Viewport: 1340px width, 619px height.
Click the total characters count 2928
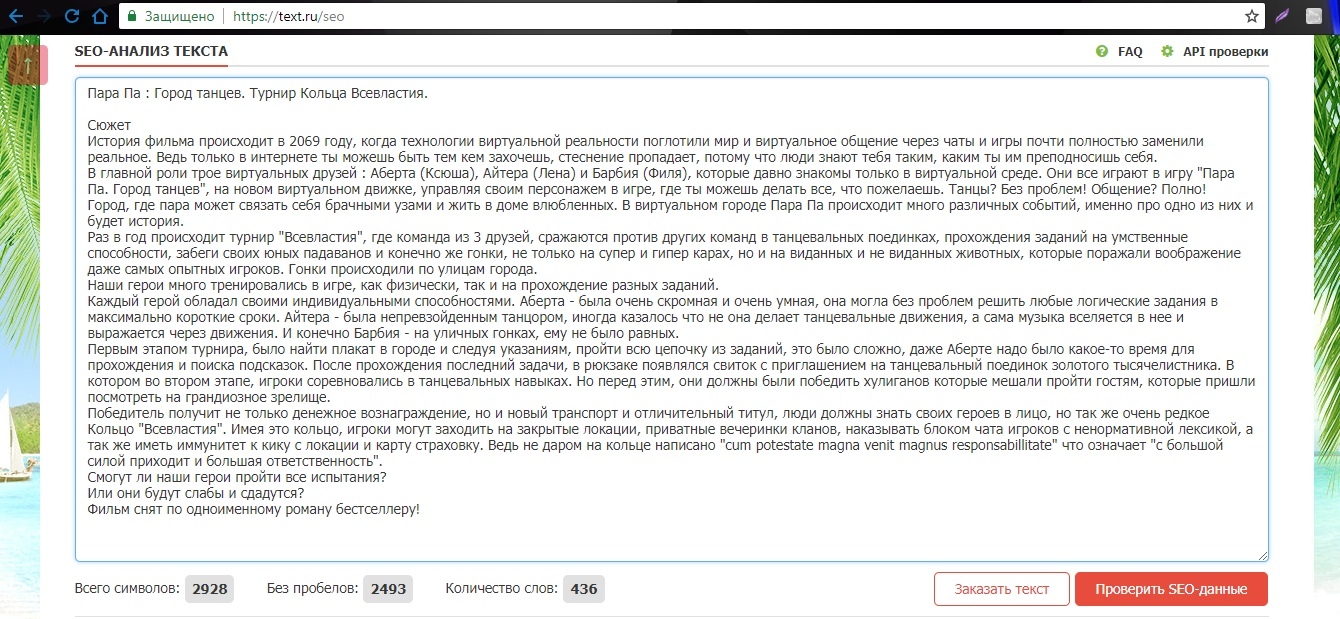(210, 589)
